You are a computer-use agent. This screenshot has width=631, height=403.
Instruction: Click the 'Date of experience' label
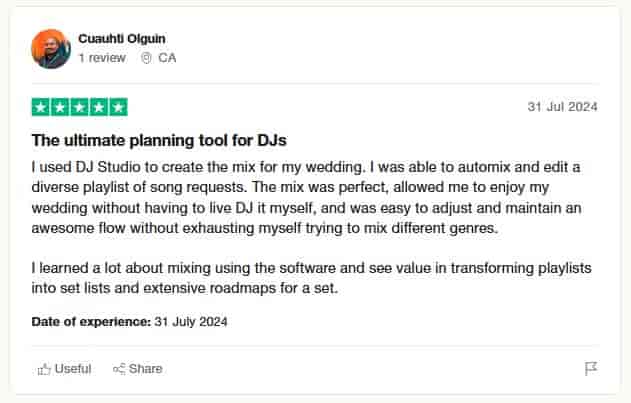91,322
